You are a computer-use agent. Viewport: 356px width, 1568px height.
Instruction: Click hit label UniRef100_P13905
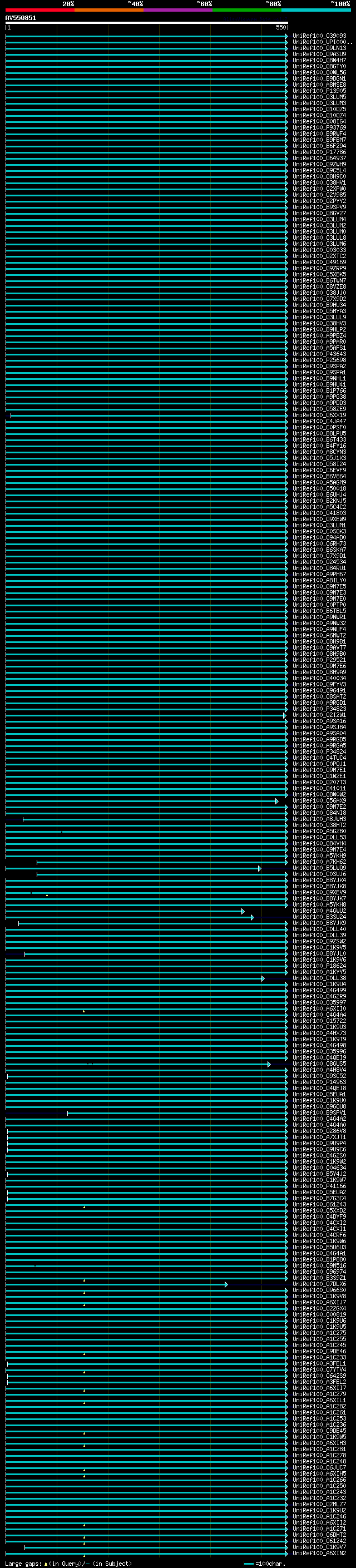pos(319,91)
